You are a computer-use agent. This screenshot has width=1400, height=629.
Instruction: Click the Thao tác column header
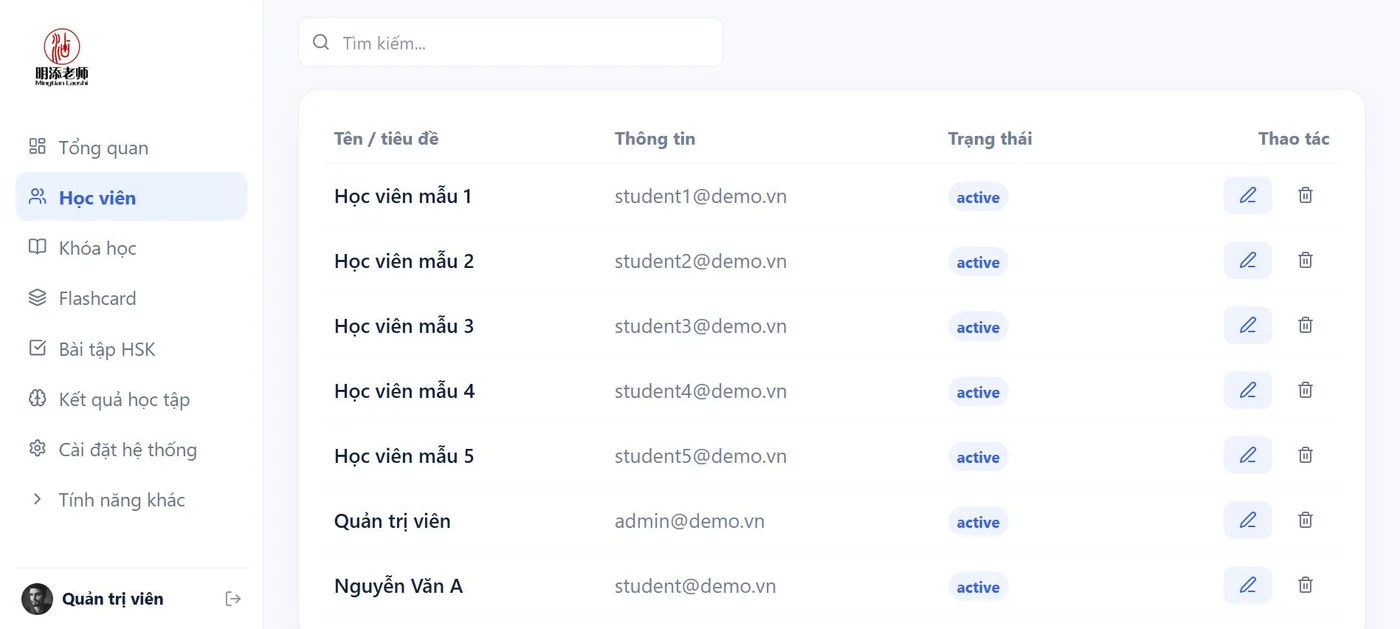click(1294, 138)
